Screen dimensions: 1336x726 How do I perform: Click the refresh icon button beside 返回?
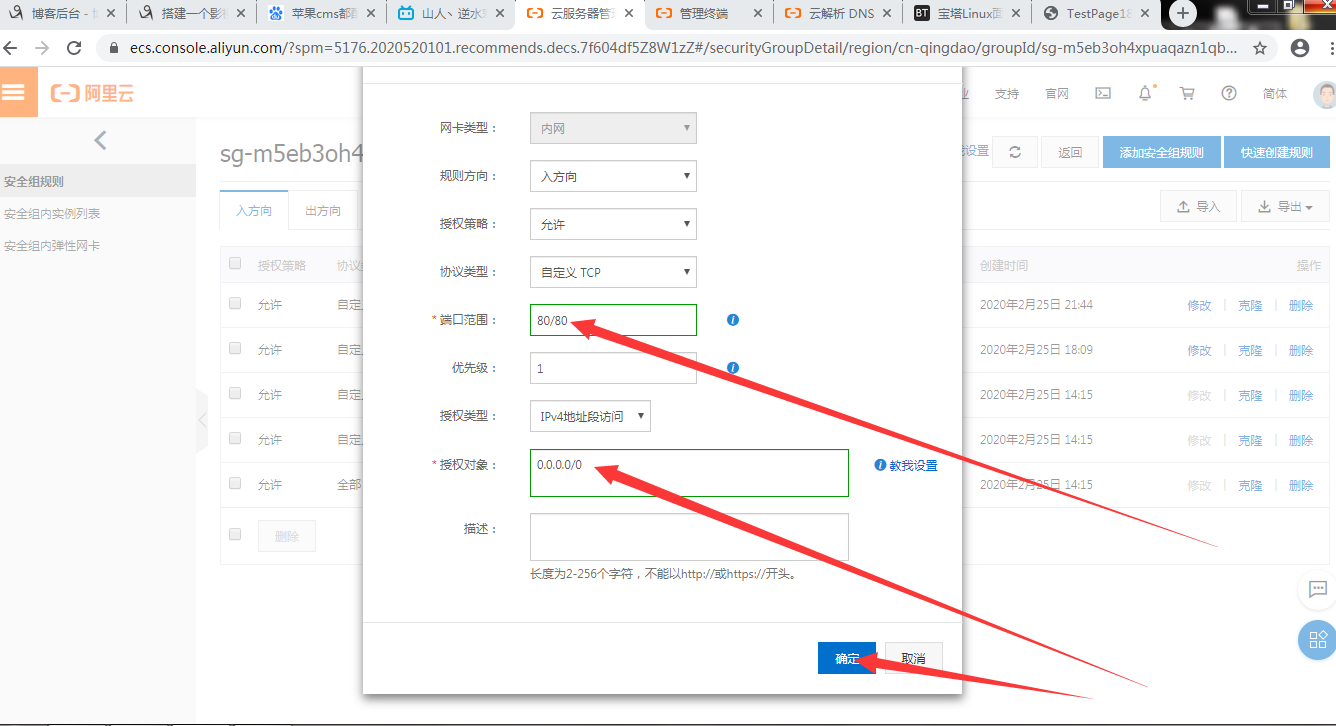pyautogui.click(x=1015, y=152)
